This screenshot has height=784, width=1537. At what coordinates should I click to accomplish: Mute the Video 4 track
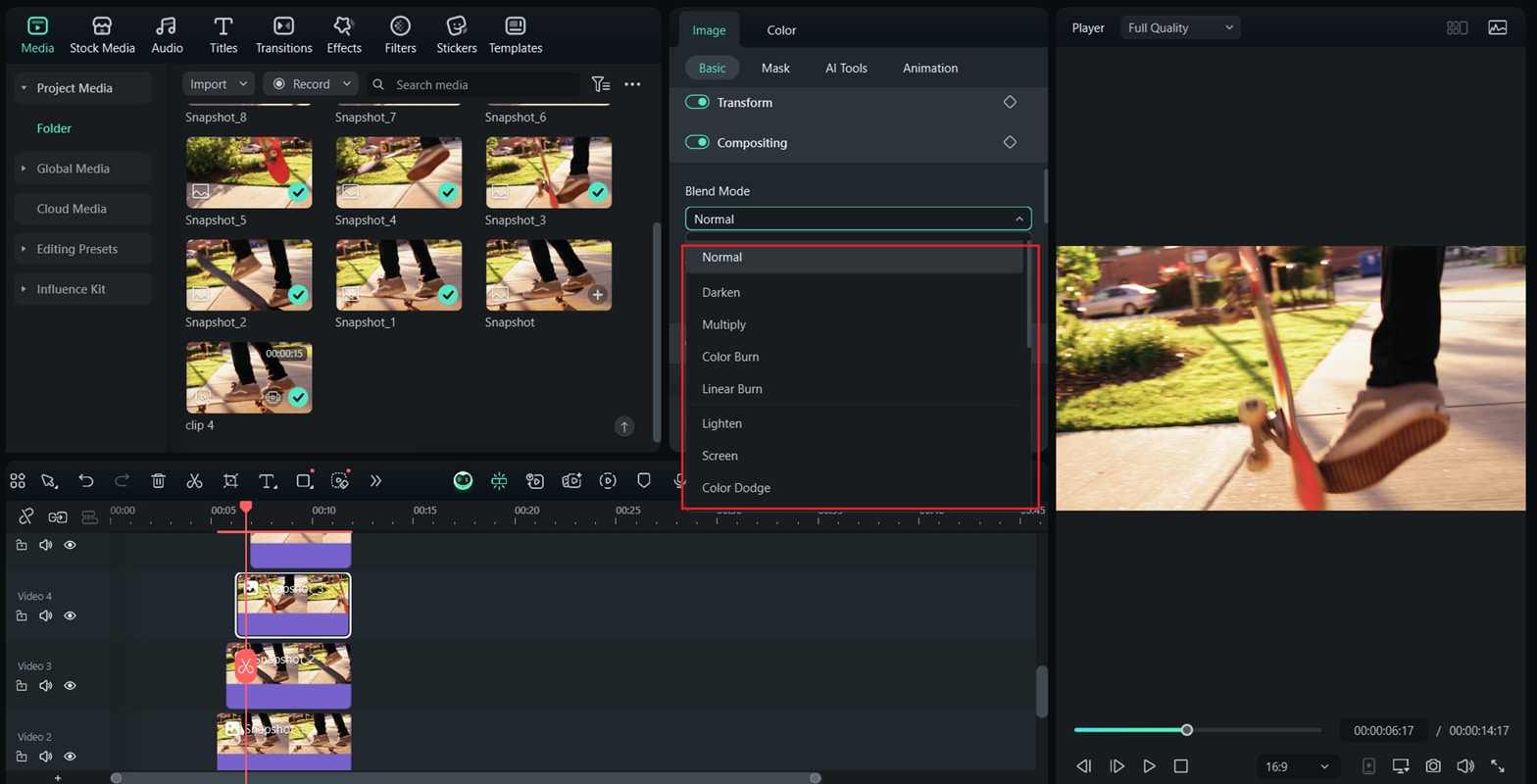pyautogui.click(x=45, y=615)
